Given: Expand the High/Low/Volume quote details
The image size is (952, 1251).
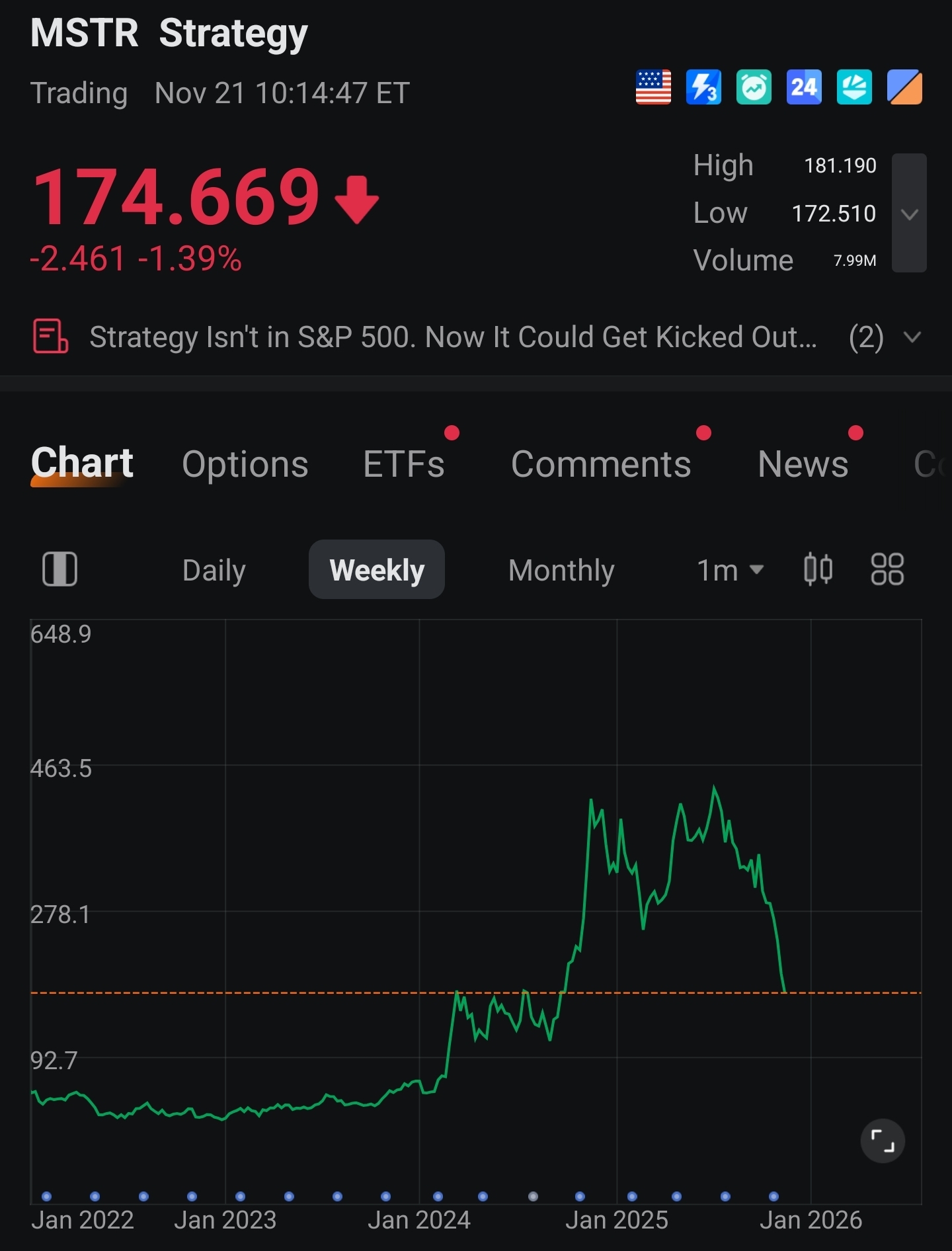Looking at the screenshot, I should pos(909,213).
